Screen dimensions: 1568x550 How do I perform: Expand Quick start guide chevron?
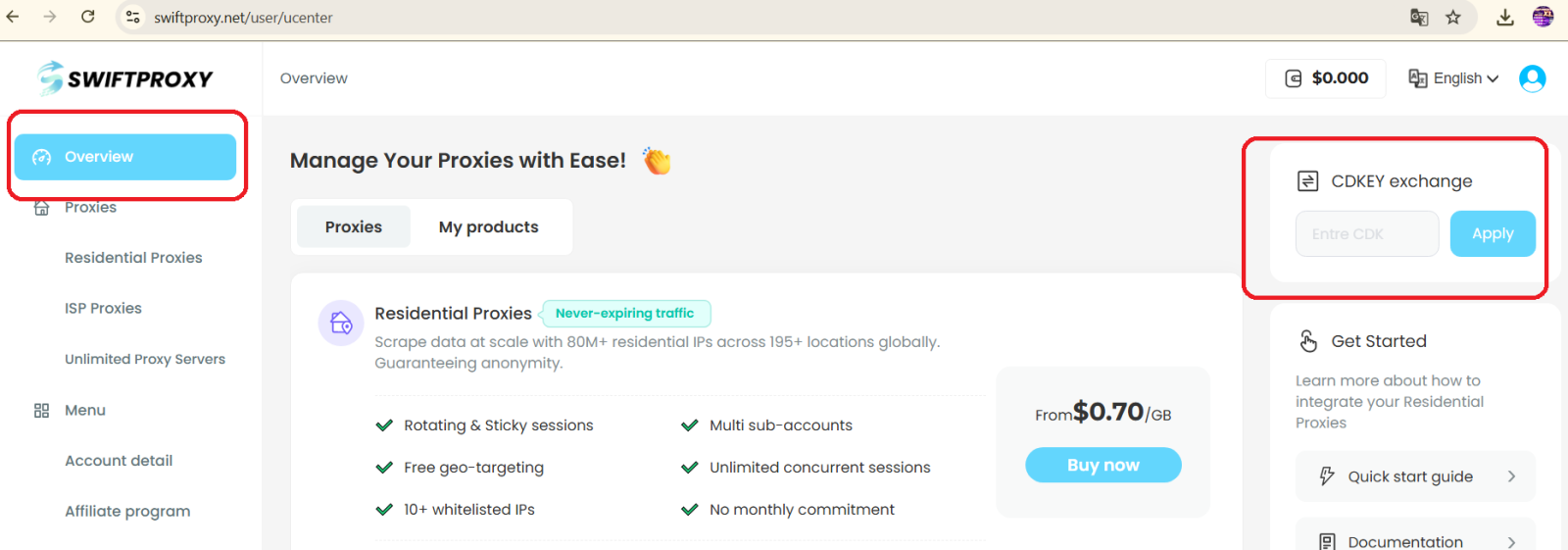[1511, 476]
